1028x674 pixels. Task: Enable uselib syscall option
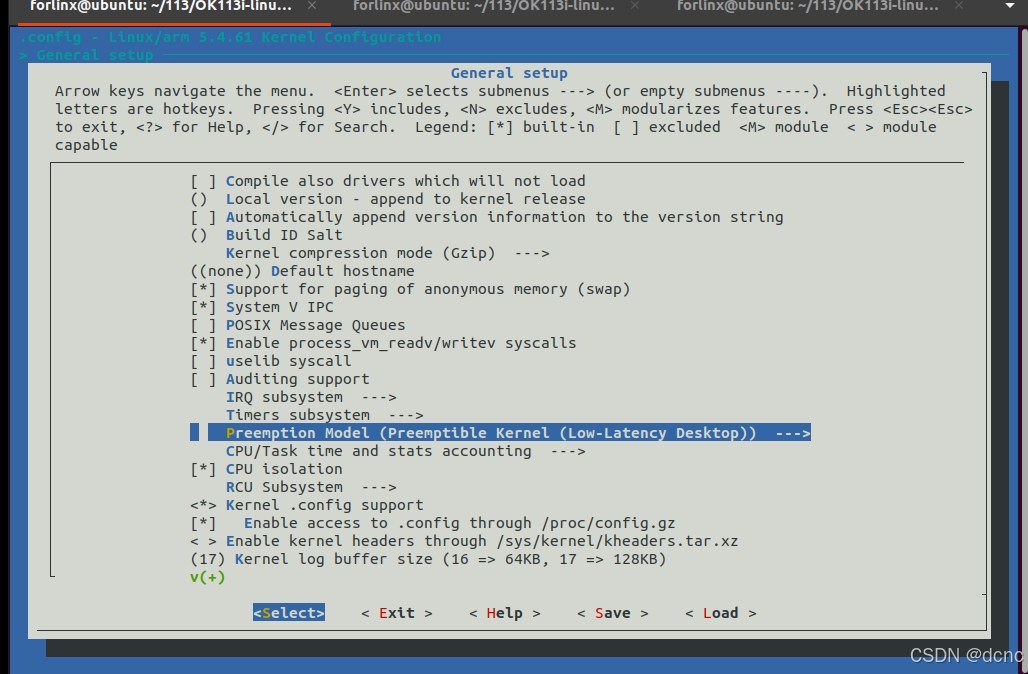tap(271, 361)
